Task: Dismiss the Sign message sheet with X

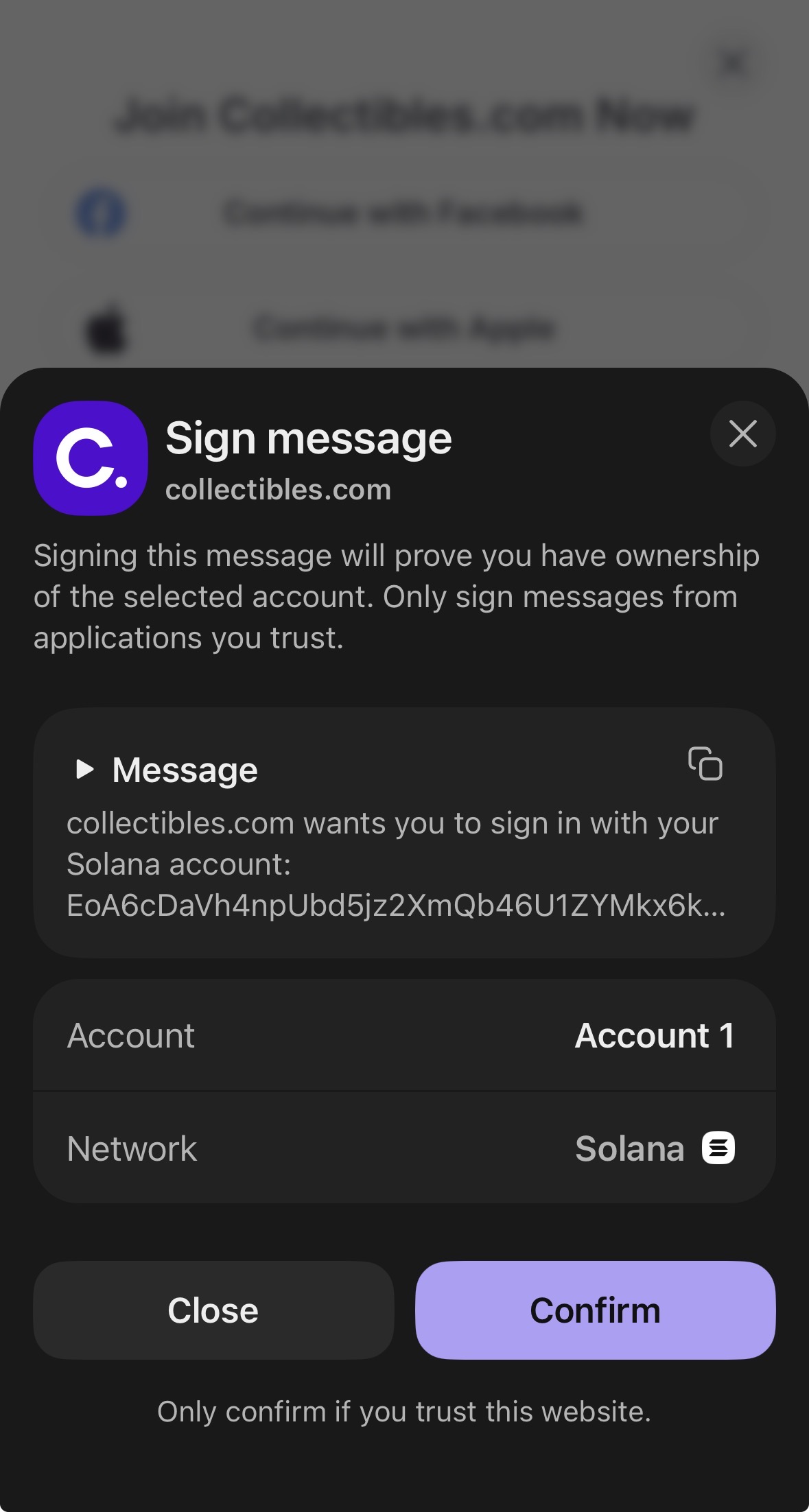Action: 742,434
